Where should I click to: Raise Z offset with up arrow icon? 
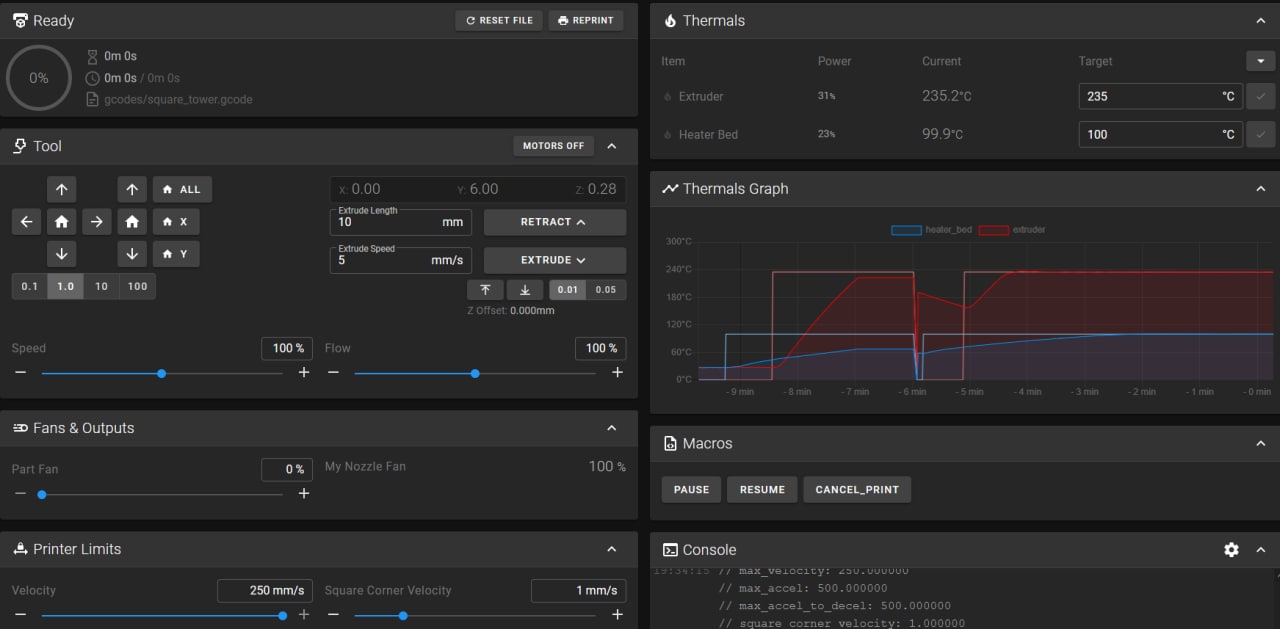tap(485, 290)
